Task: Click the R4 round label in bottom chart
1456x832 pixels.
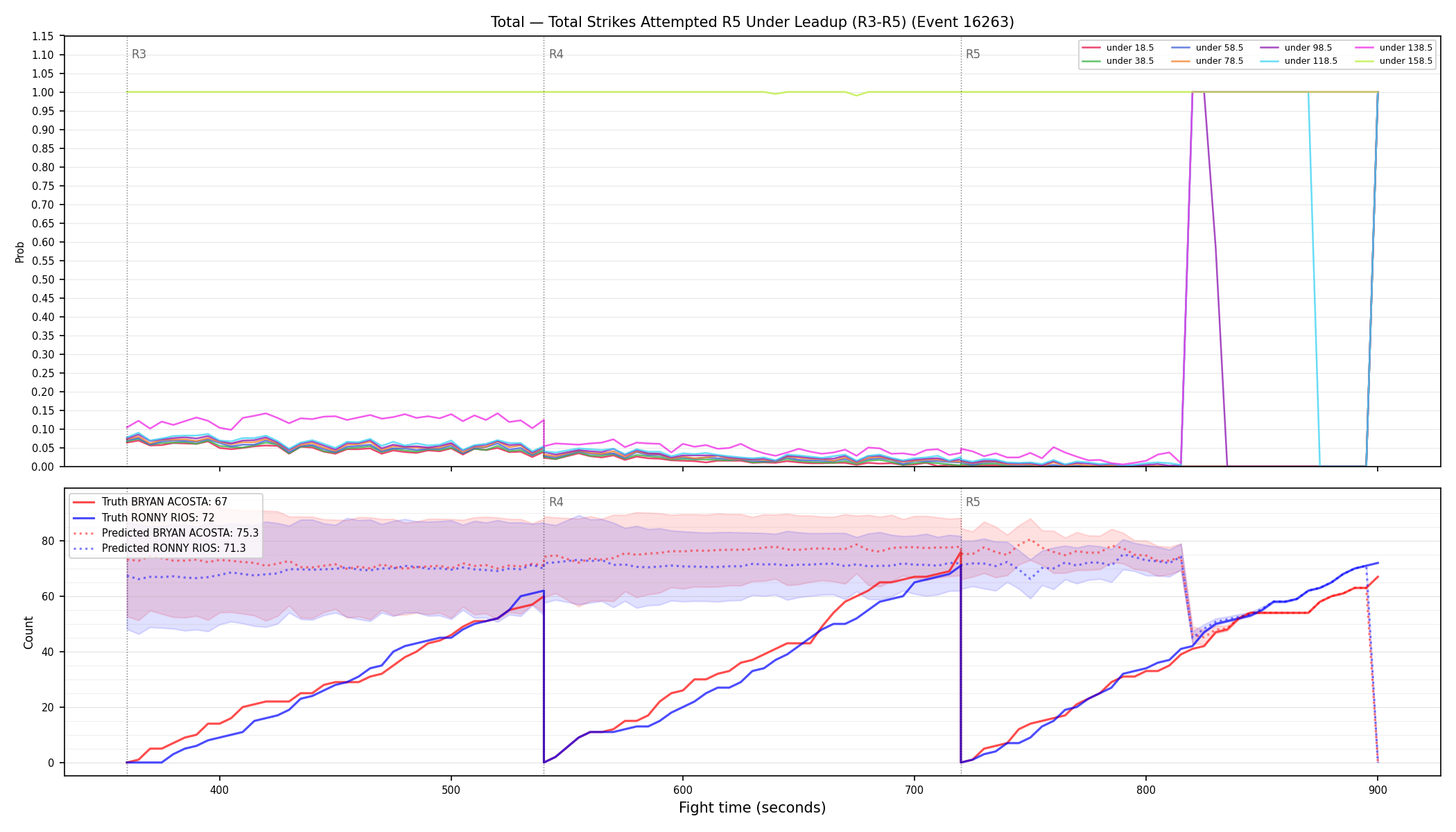Action: pyautogui.click(x=556, y=502)
